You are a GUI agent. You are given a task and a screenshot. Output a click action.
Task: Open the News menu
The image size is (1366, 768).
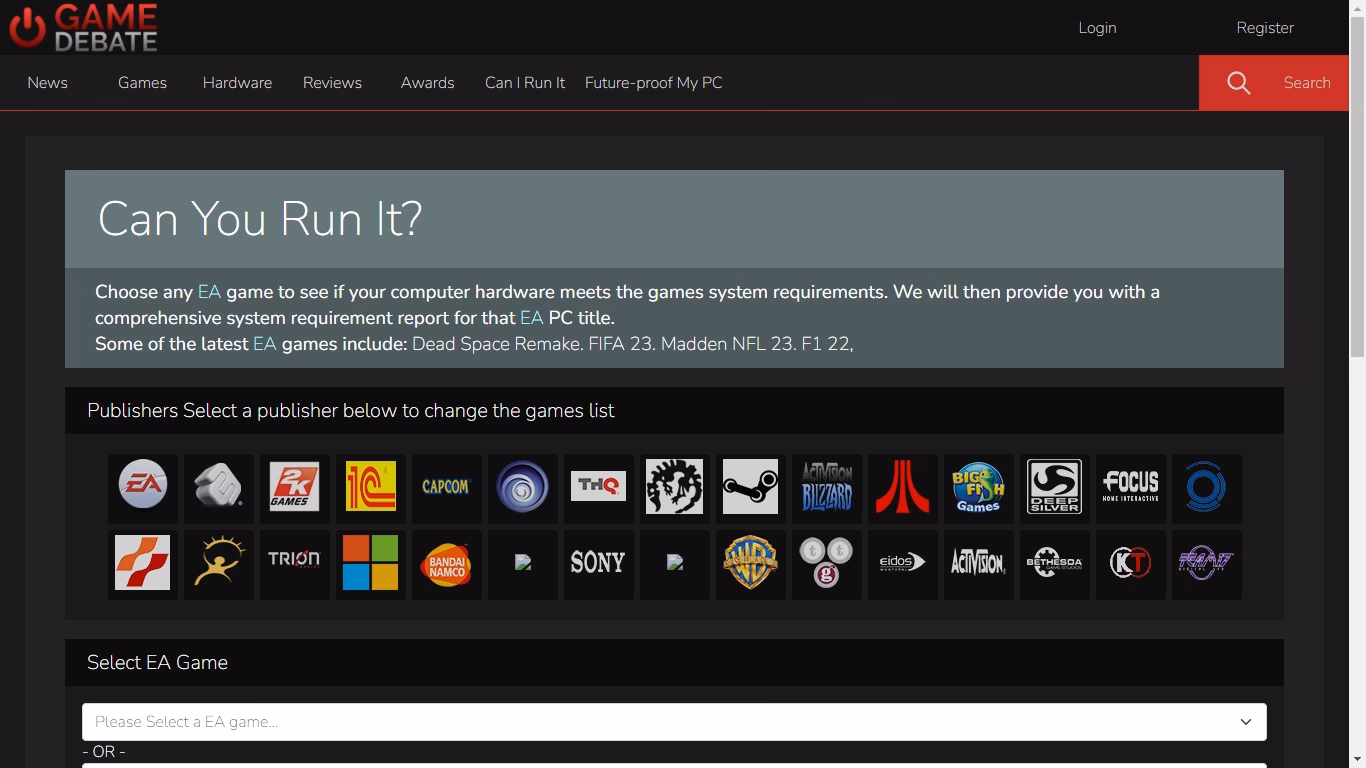(x=47, y=83)
